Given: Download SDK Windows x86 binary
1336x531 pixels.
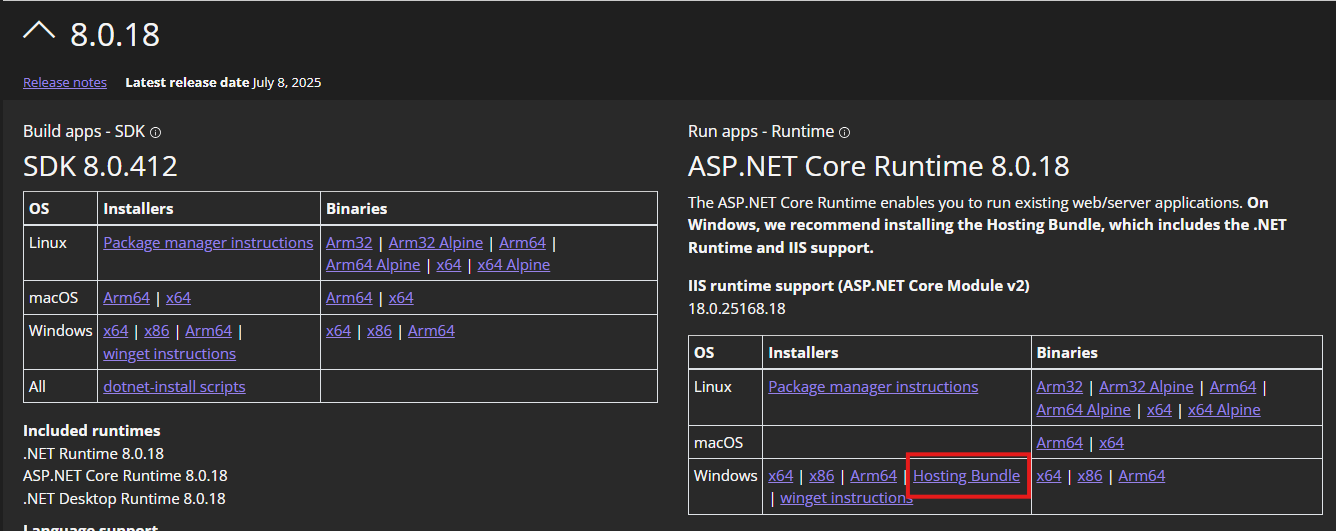Looking at the screenshot, I should click(380, 330).
